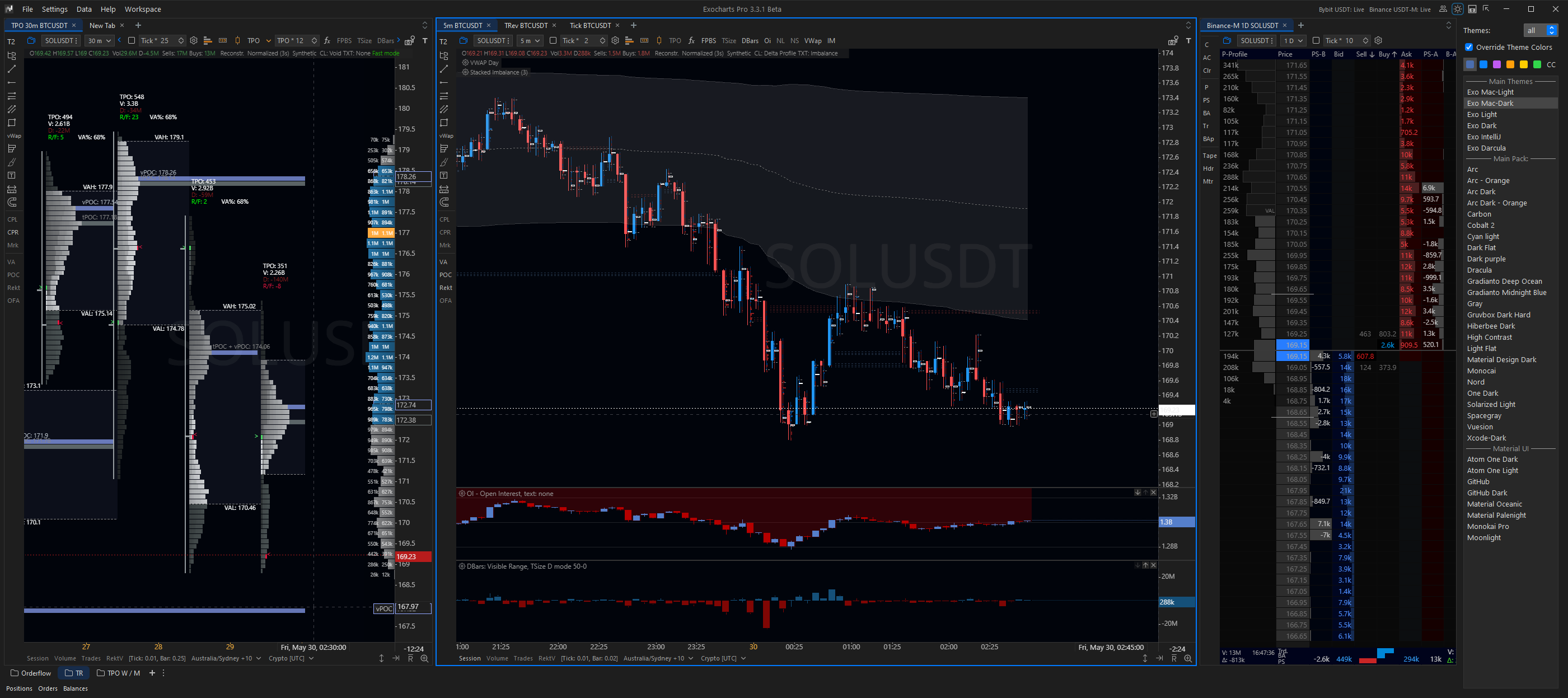This screenshot has height=698, width=1568.
Task: Click the detach arrow icon in title bar
Action: click(x=1486, y=8)
